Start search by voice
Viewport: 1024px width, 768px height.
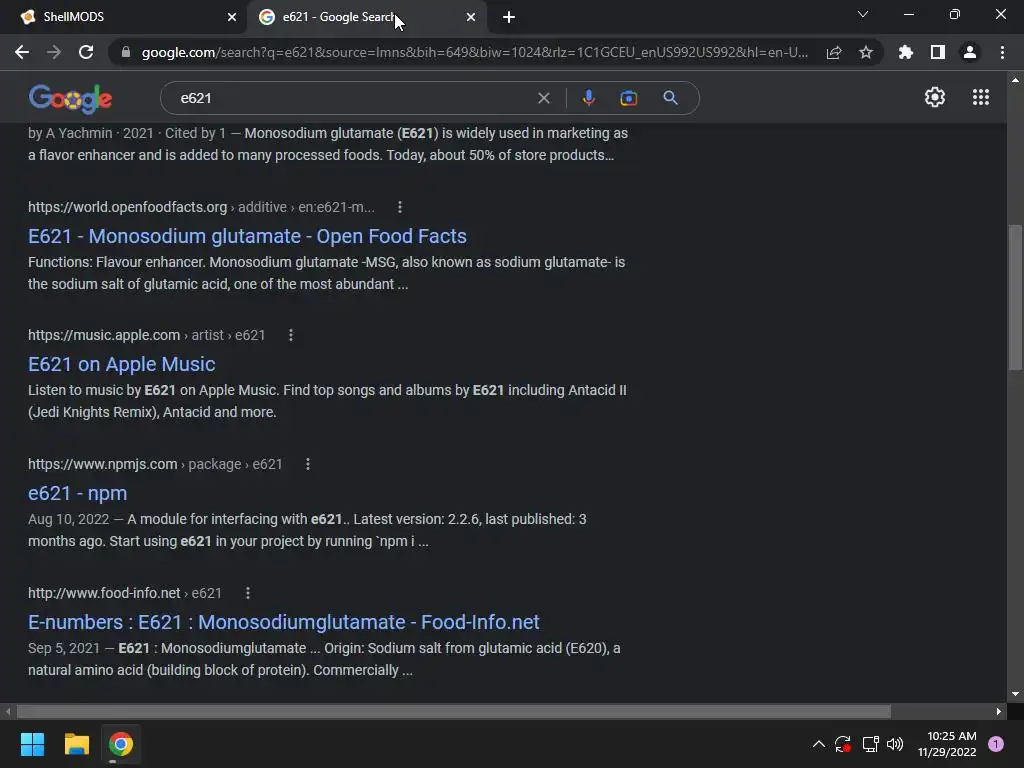point(588,98)
